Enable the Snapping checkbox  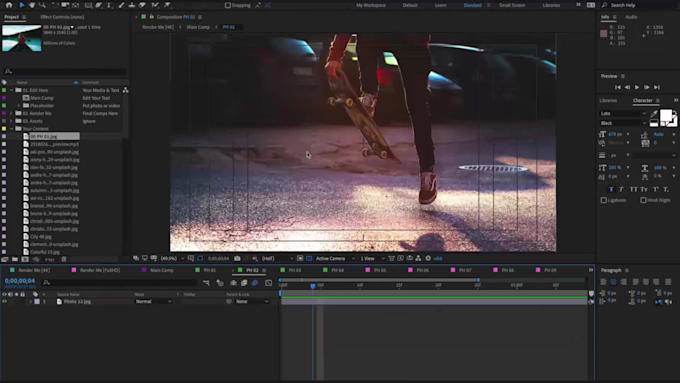point(228,5)
